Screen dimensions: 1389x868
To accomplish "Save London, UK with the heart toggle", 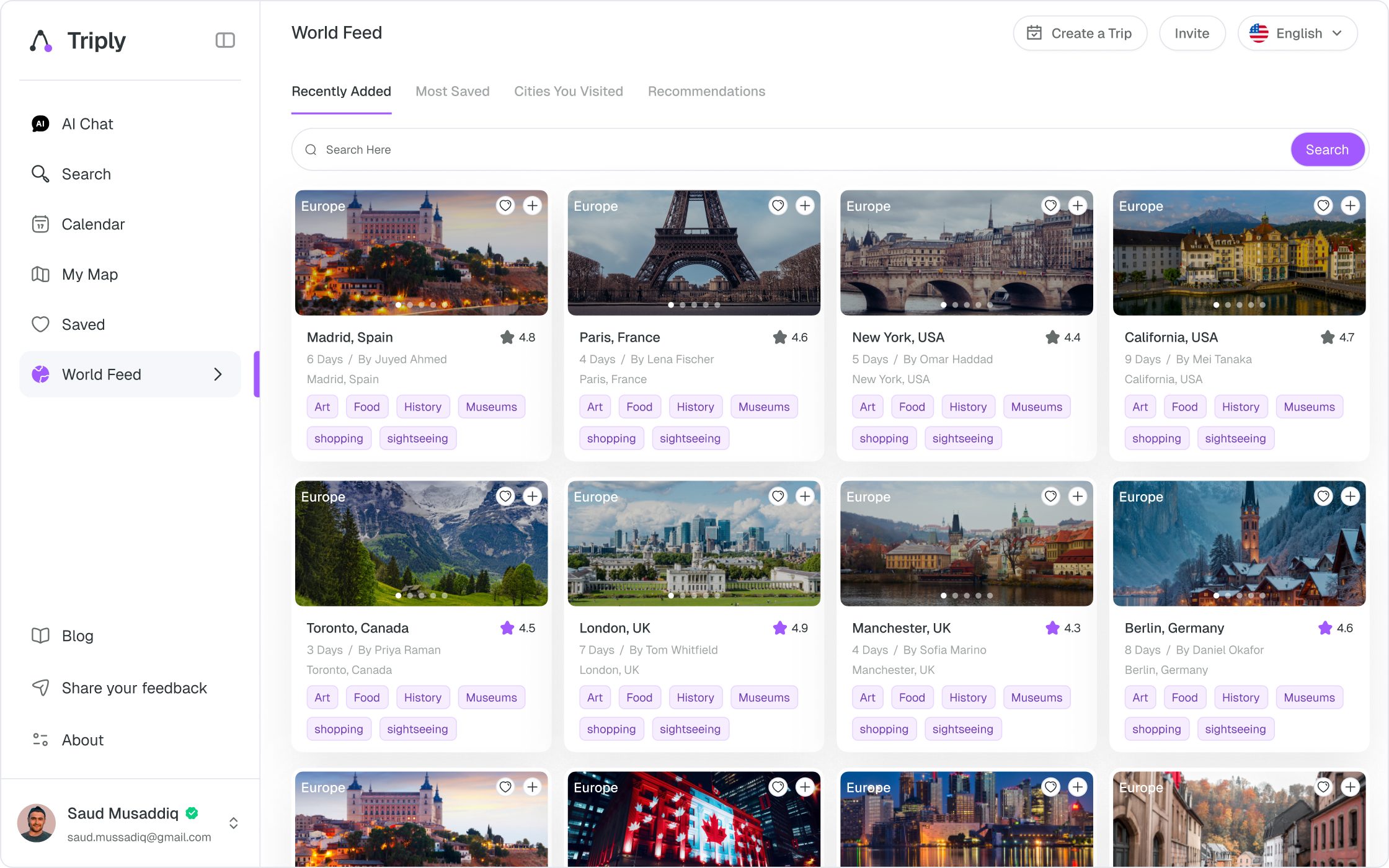I will click(778, 496).
